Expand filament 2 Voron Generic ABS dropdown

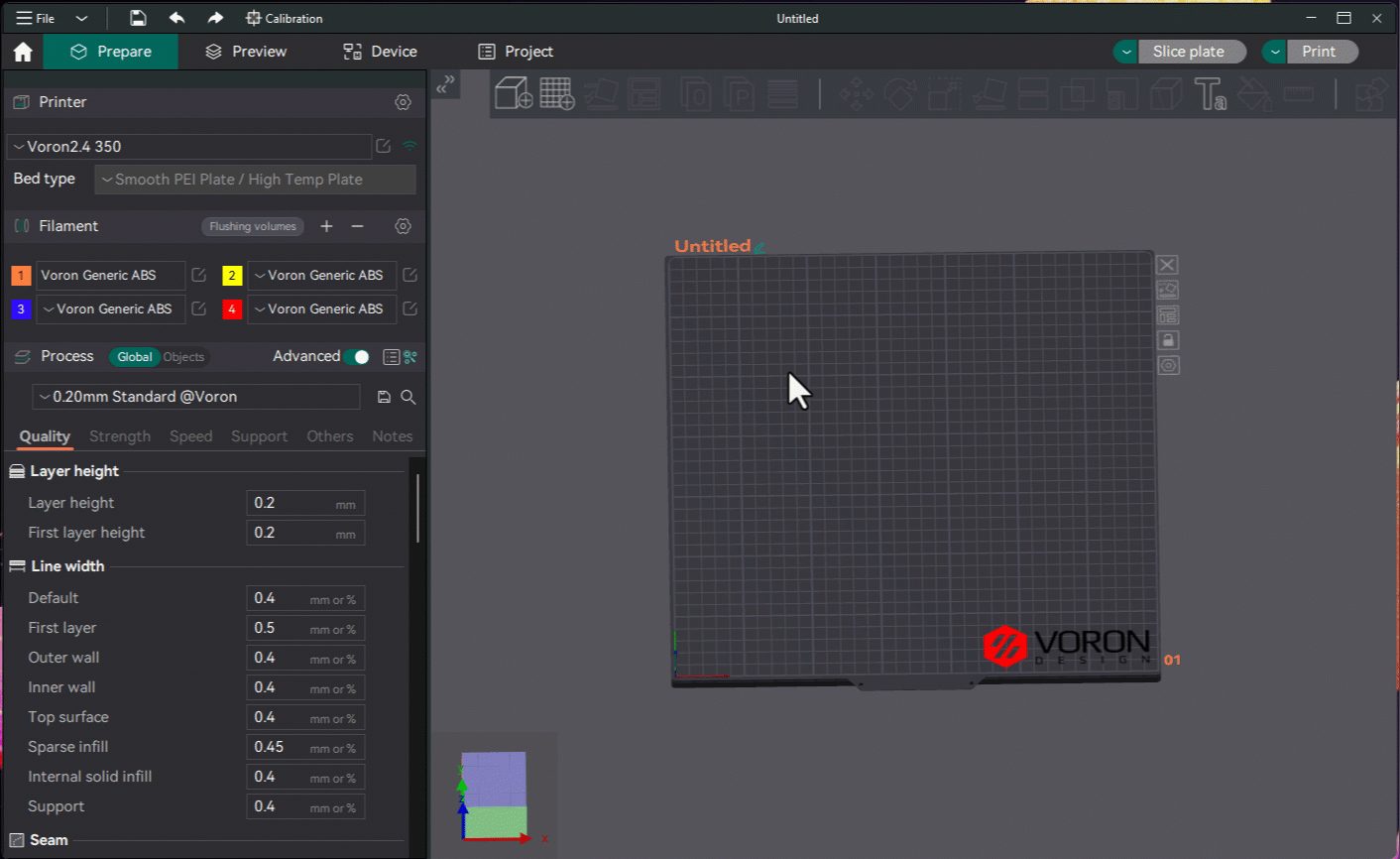coord(321,276)
